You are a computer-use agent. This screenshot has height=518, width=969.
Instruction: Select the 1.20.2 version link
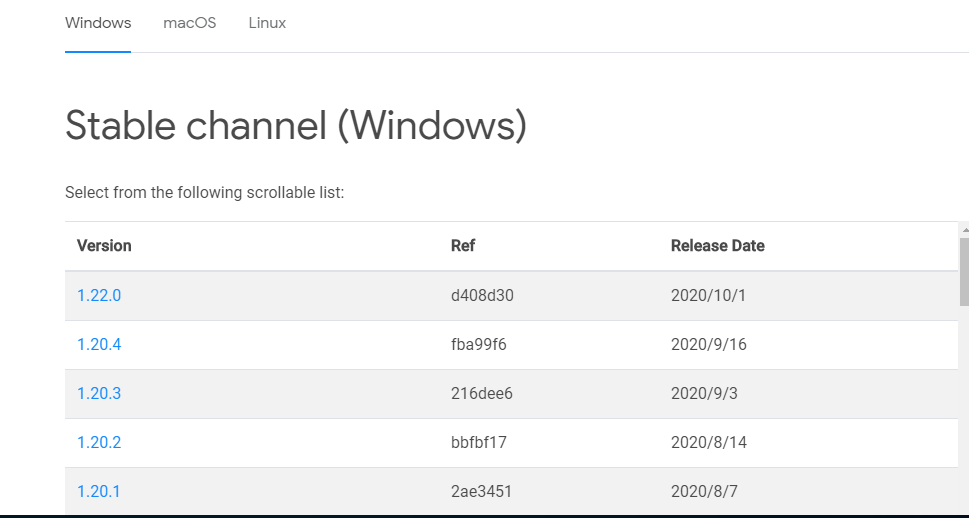(99, 442)
